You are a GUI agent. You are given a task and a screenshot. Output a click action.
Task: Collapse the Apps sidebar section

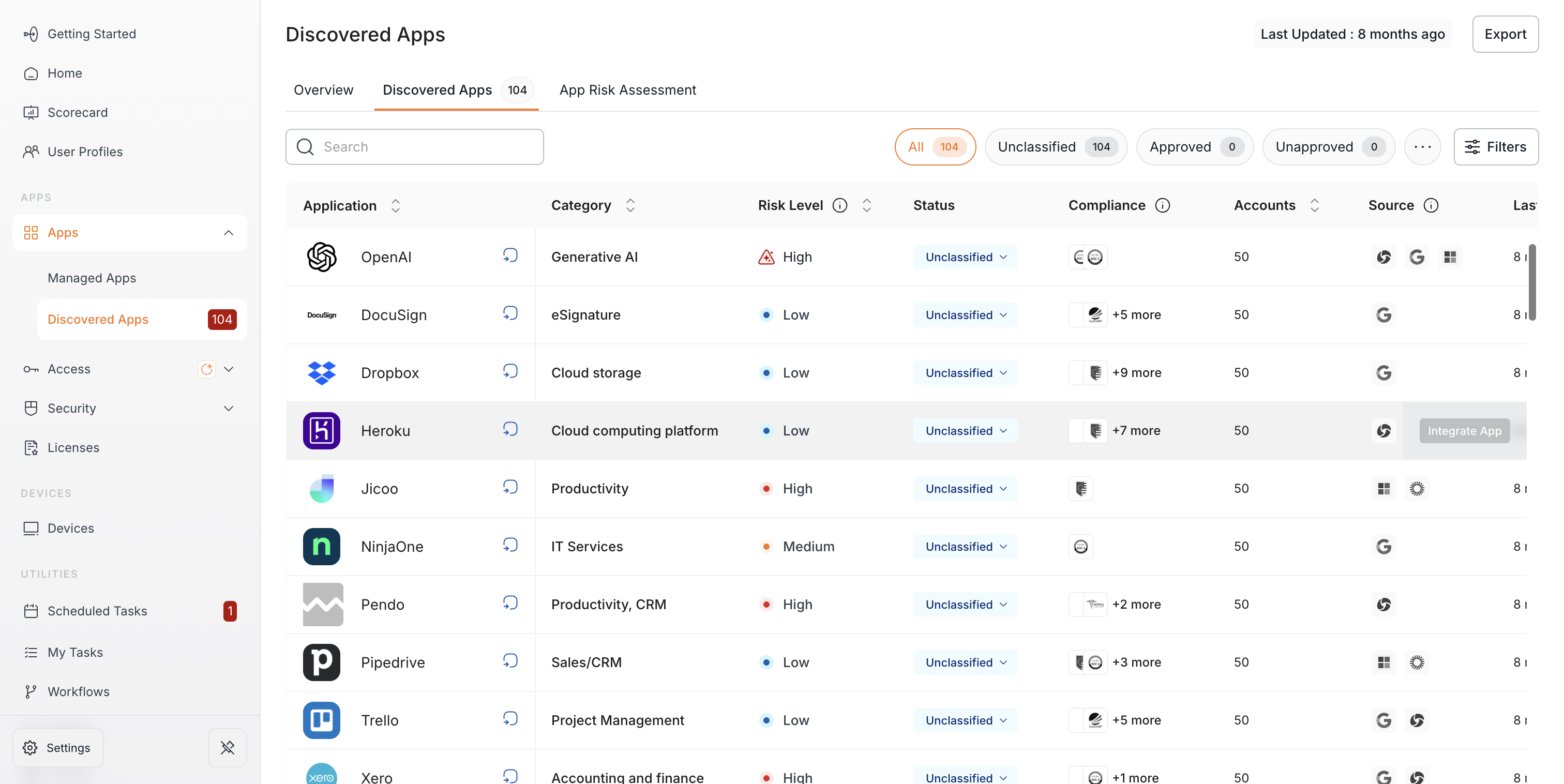pos(228,233)
